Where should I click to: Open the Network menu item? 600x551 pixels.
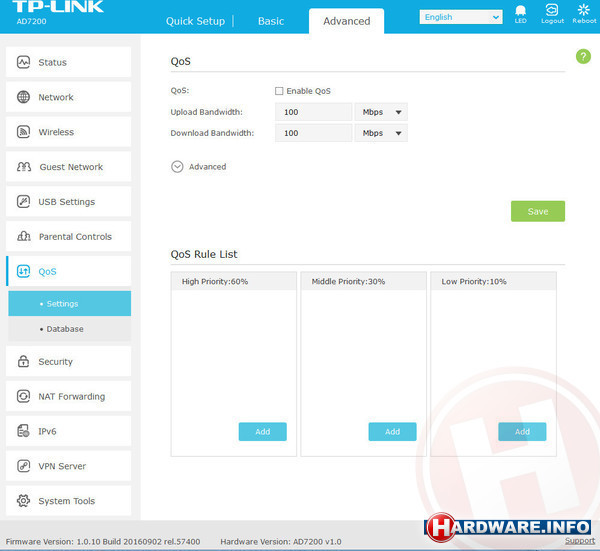click(68, 97)
